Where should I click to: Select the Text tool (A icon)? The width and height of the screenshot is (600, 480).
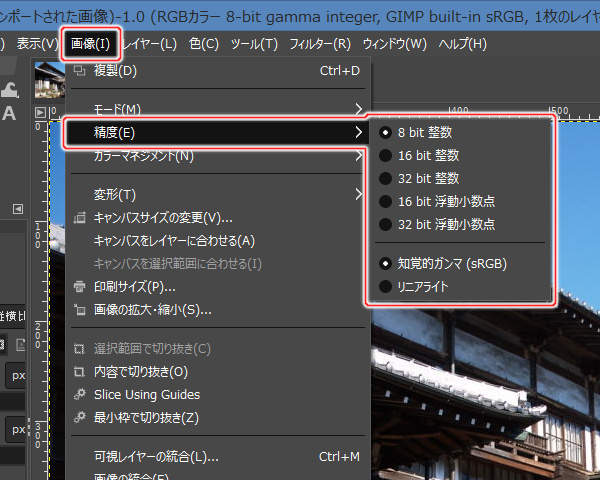click(x=9, y=113)
